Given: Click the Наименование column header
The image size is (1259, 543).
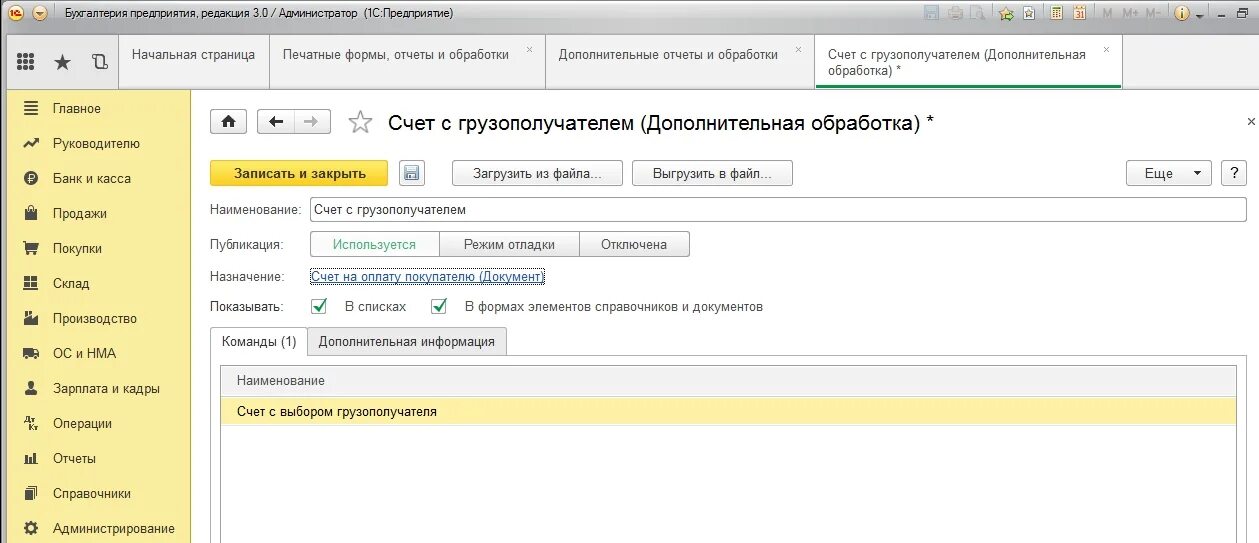Looking at the screenshot, I should 728,381.
